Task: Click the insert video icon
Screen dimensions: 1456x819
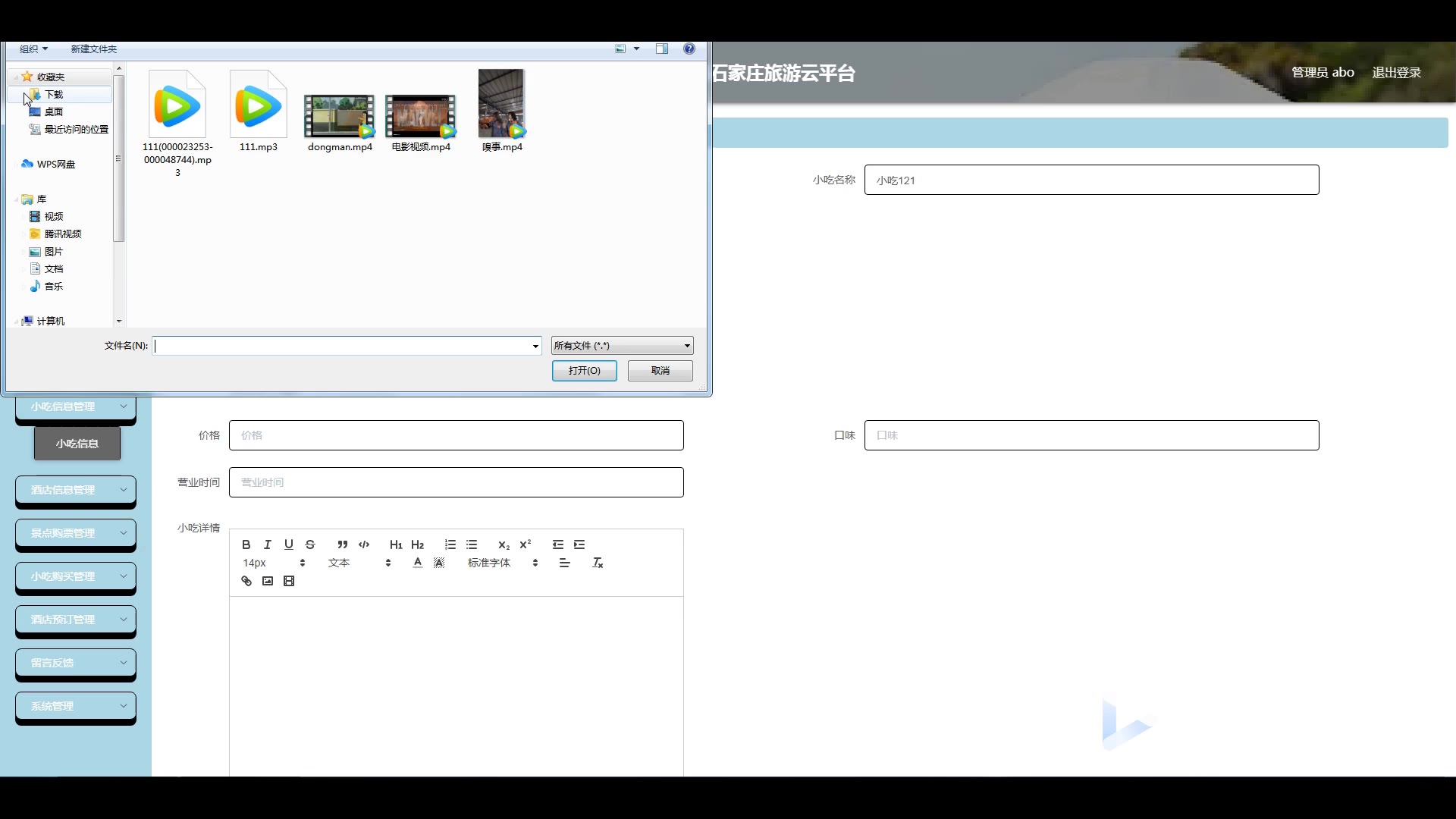Action: point(289,581)
